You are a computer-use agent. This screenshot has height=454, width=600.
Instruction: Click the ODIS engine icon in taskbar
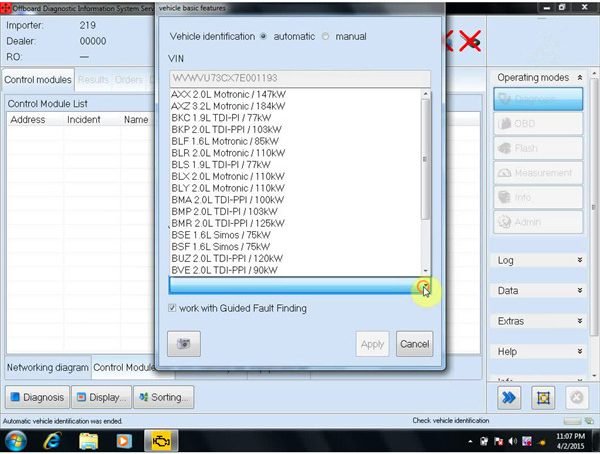pyautogui.click(x=161, y=441)
